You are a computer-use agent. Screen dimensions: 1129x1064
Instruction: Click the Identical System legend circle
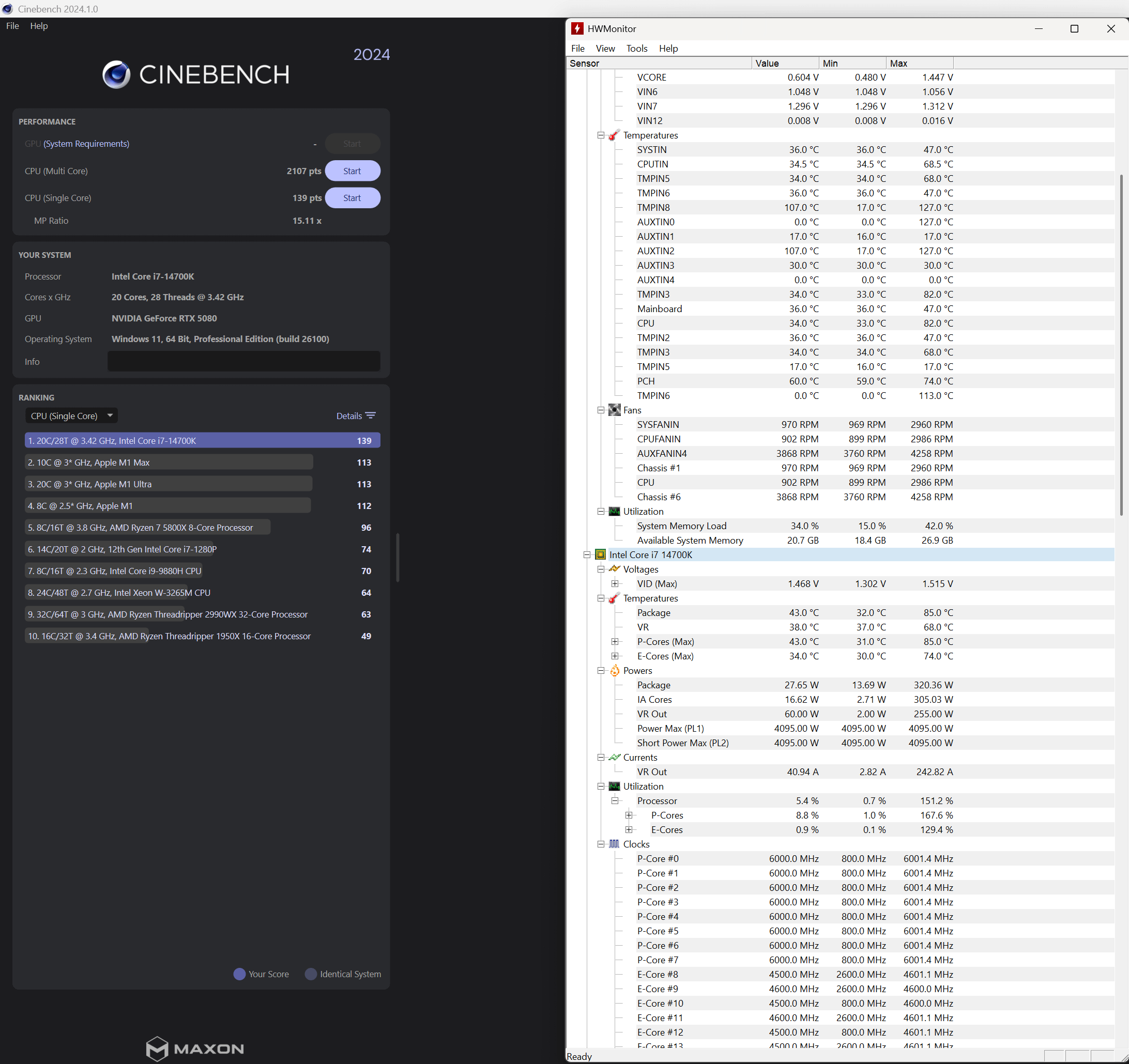tap(311, 974)
